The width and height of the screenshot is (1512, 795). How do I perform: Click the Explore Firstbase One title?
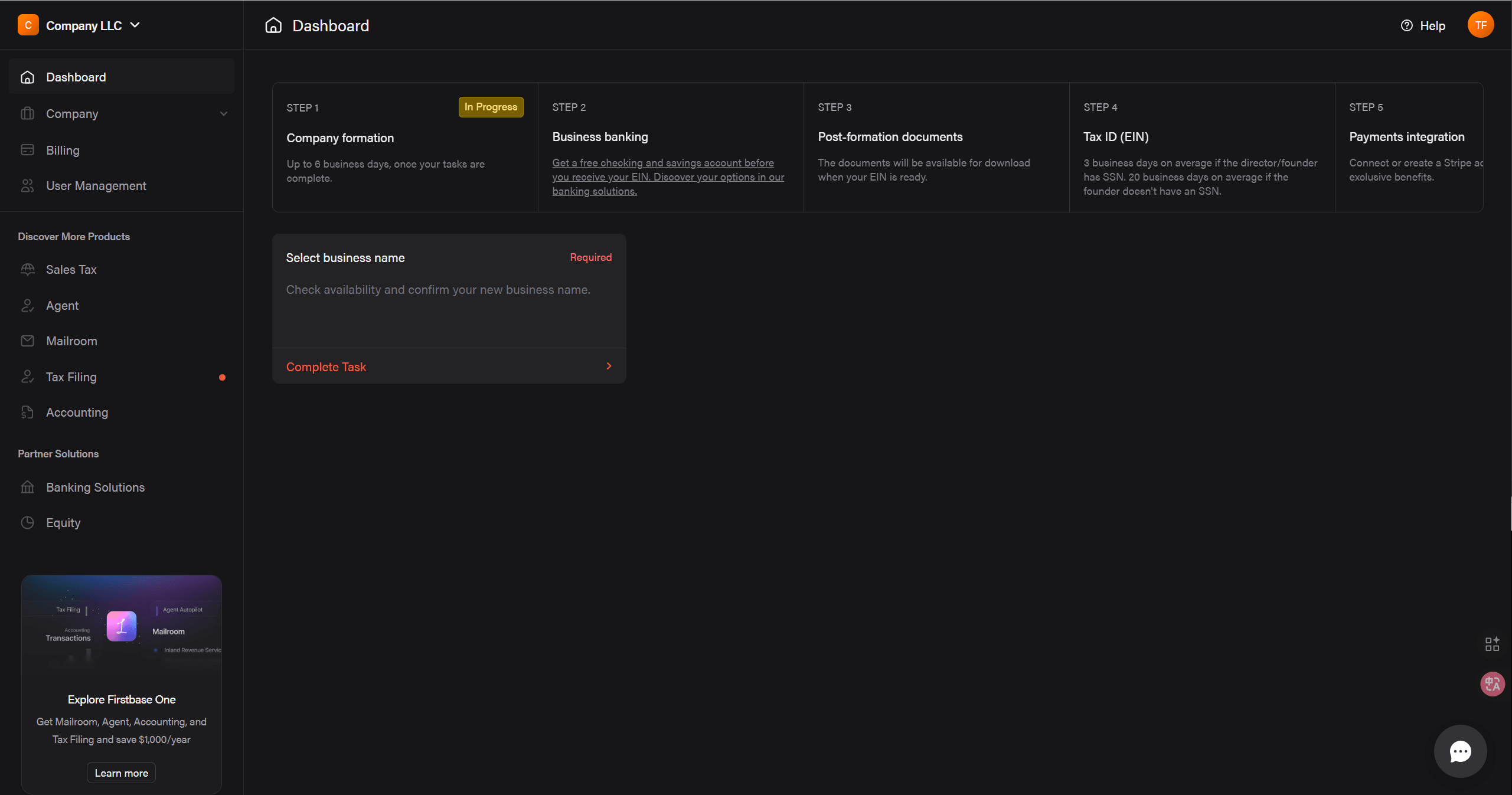[122, 699]
